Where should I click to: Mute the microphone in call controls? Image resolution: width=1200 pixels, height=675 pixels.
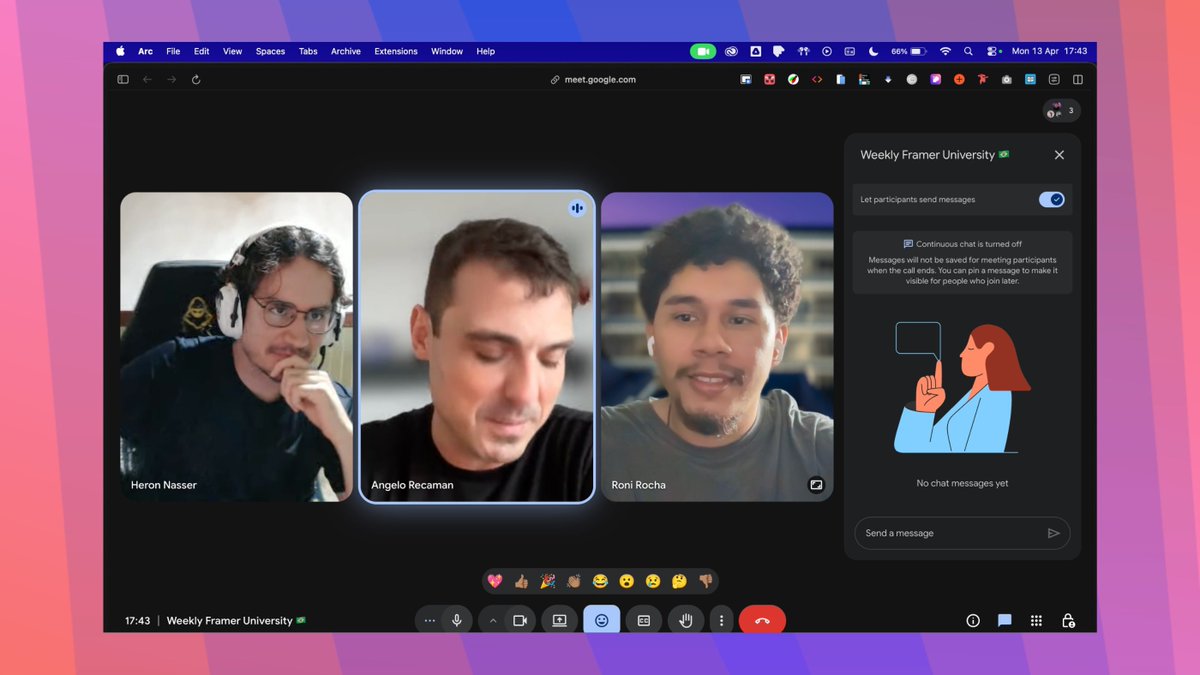point(457,620)
